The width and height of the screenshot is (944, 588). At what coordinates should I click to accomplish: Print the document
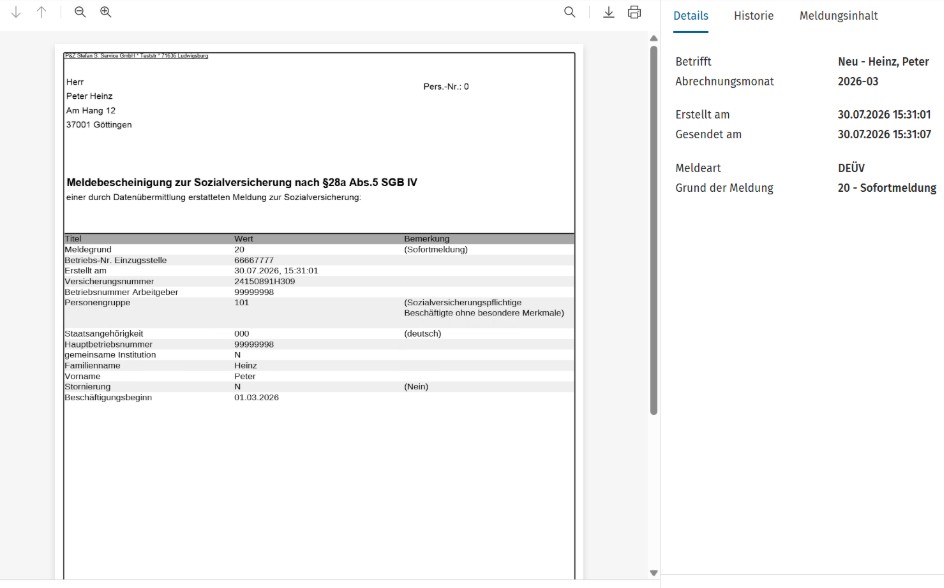click(635, 12)
